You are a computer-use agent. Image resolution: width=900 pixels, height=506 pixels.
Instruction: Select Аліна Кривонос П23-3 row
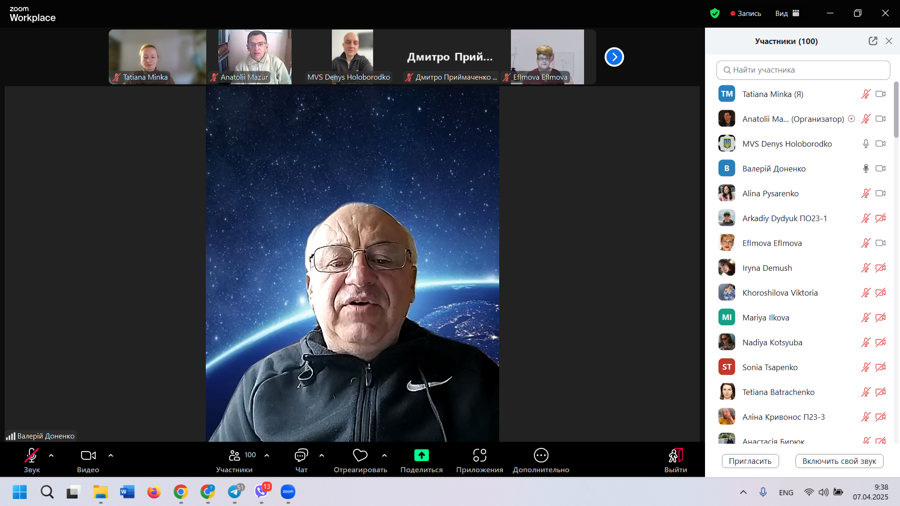(x=803, y=417)
